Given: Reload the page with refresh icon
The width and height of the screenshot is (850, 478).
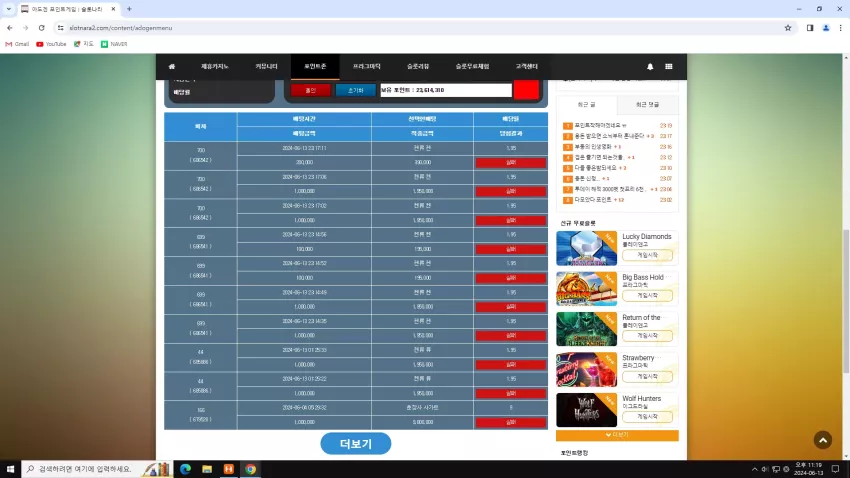Looking at the screenshot, I should click(41, 28).
